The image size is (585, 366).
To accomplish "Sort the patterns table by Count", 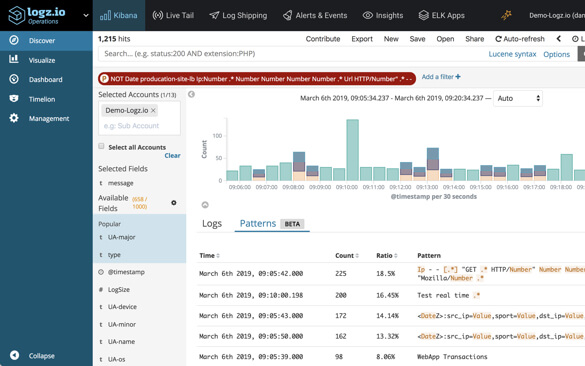I will click(347, 256).
